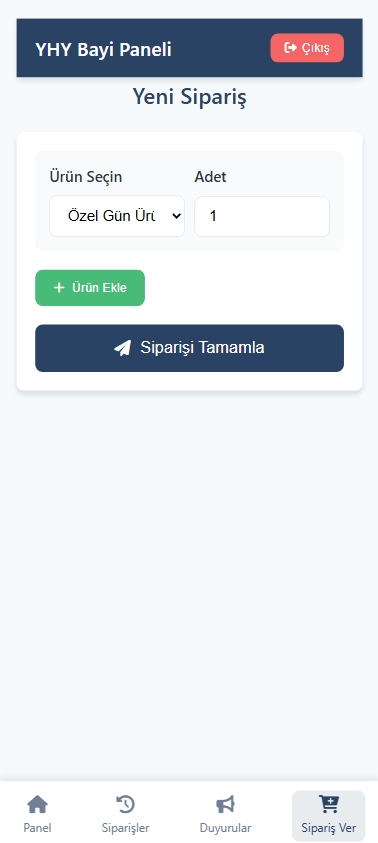Select the Sipariş Ver tab label
378x843 pixels.
coord(329,827)
